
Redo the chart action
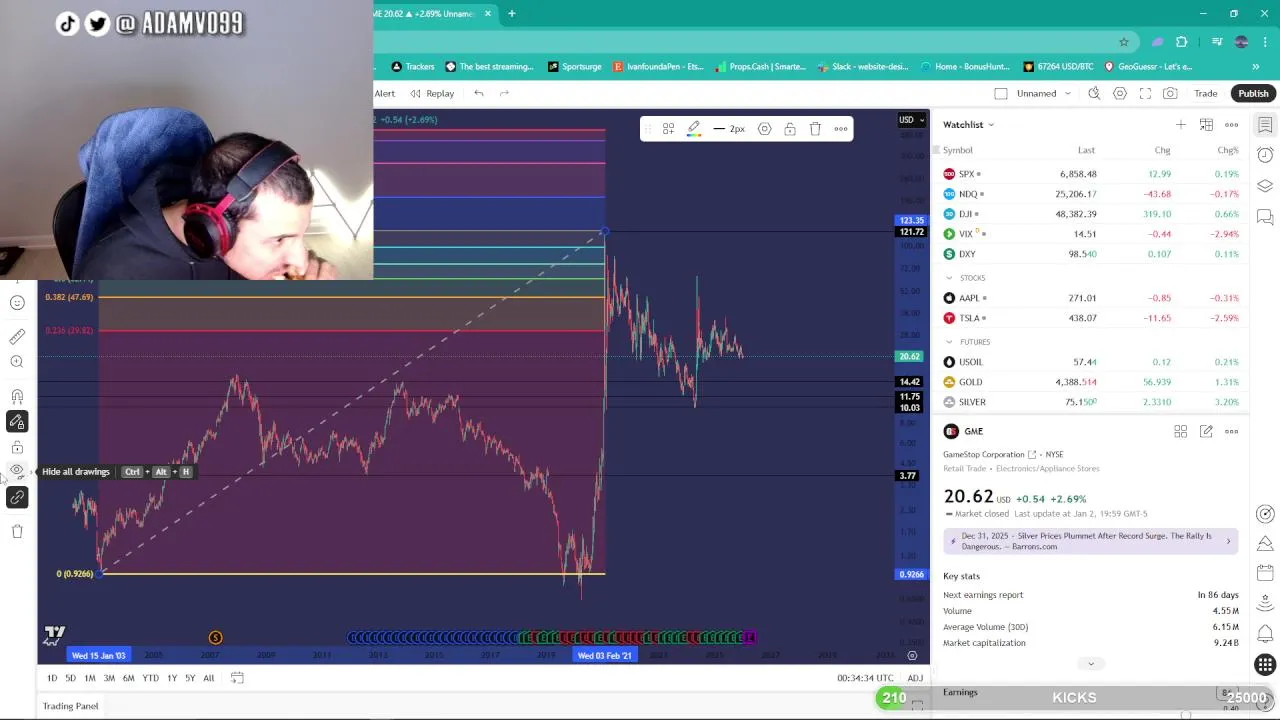tap(504, 93)
